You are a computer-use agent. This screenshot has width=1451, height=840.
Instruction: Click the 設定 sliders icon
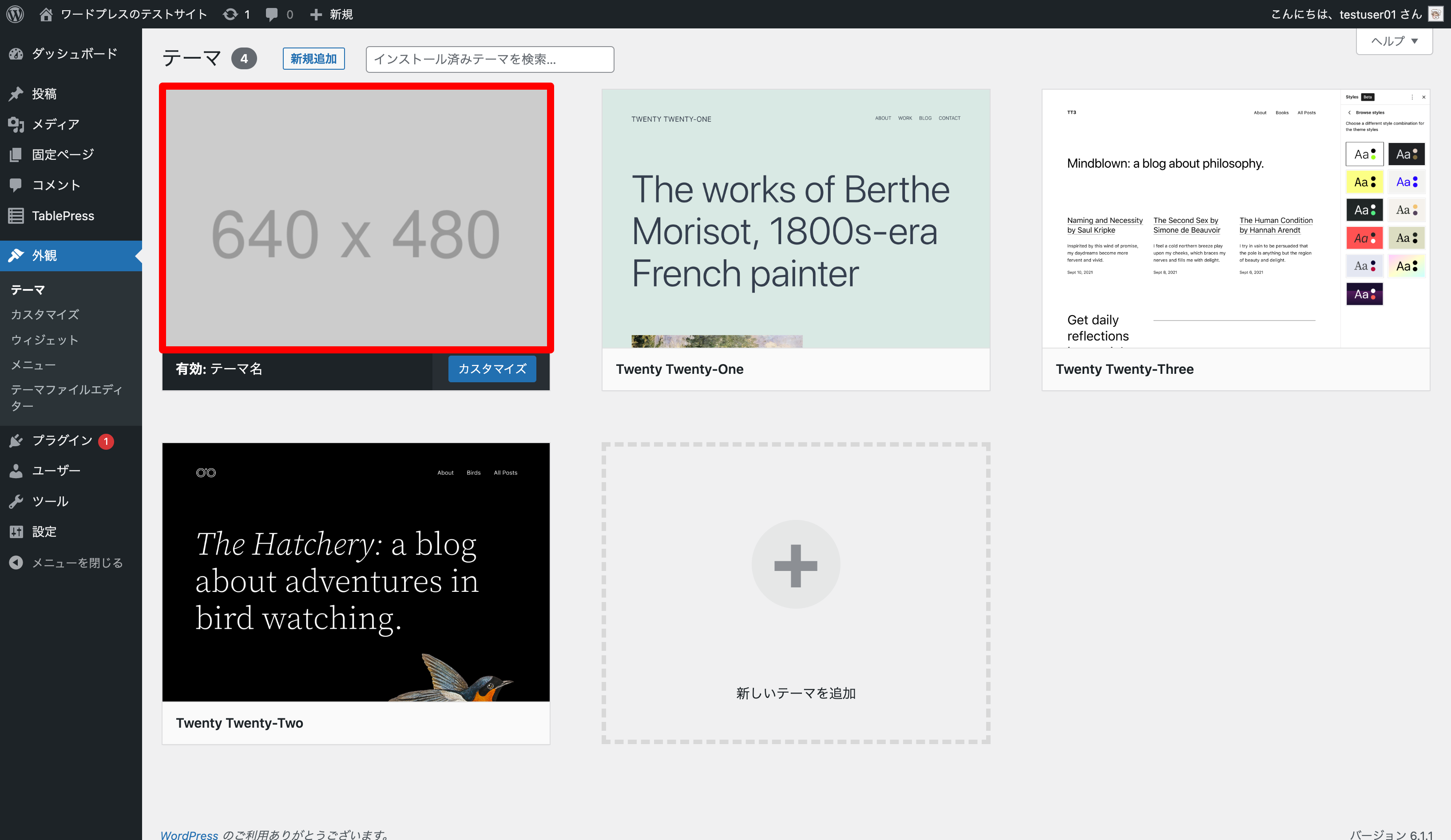(x=16, y=531)
